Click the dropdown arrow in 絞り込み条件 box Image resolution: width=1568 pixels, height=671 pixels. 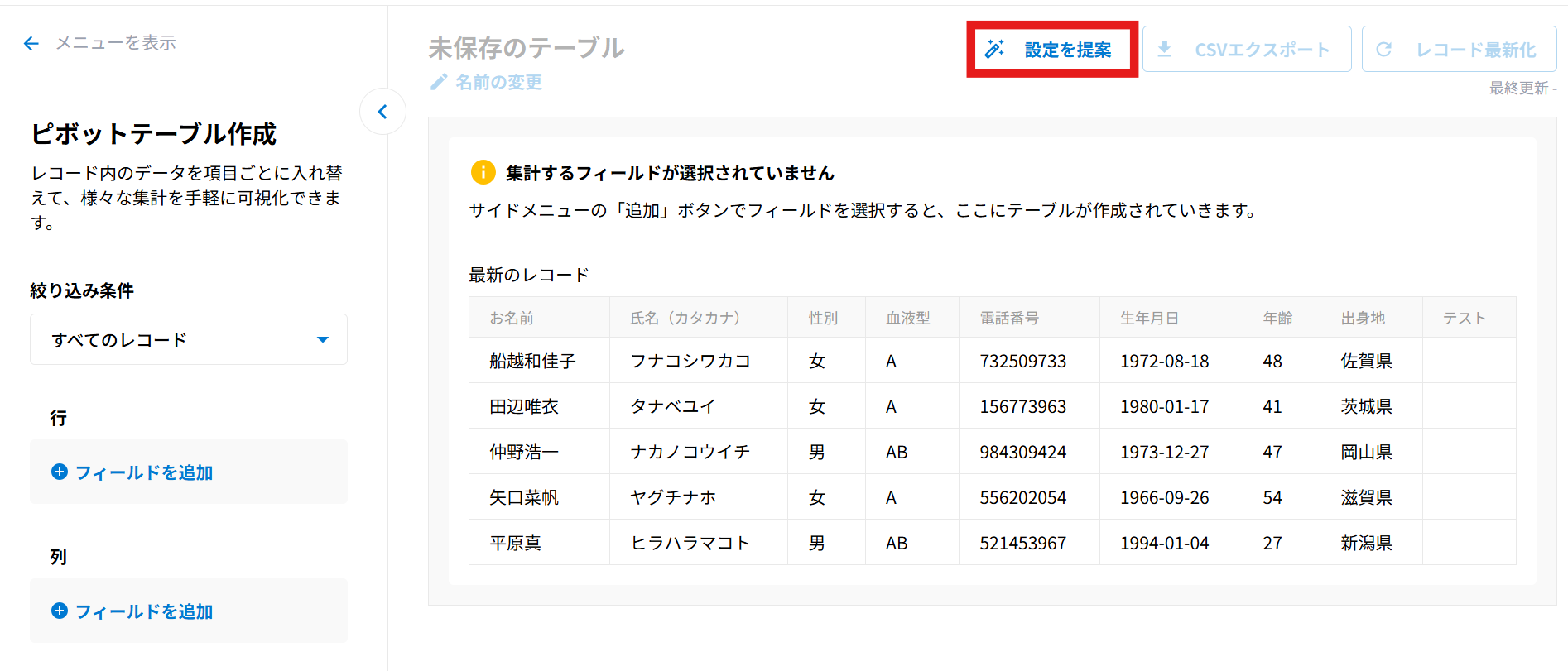pyautogui.click(x=323, y=339)
